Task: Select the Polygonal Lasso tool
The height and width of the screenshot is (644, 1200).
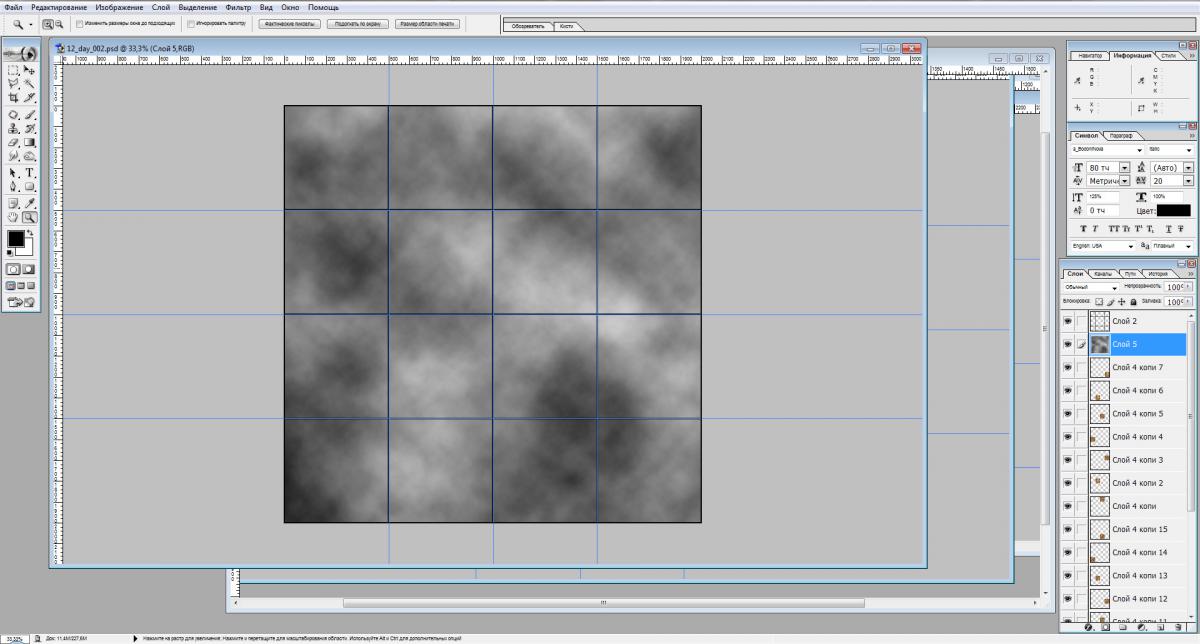Action: tap(13, 84)
